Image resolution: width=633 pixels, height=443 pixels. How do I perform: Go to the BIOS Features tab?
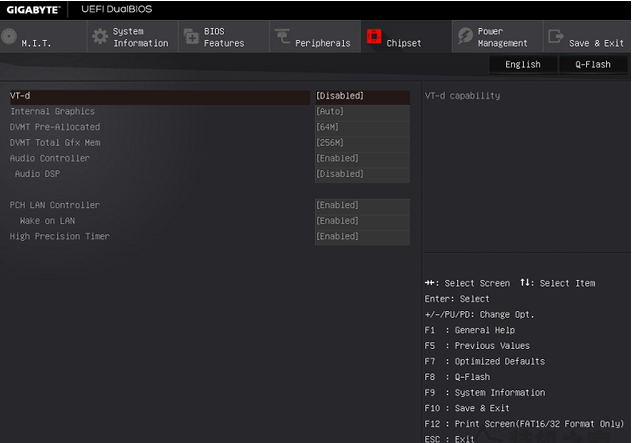coord(224,37)
